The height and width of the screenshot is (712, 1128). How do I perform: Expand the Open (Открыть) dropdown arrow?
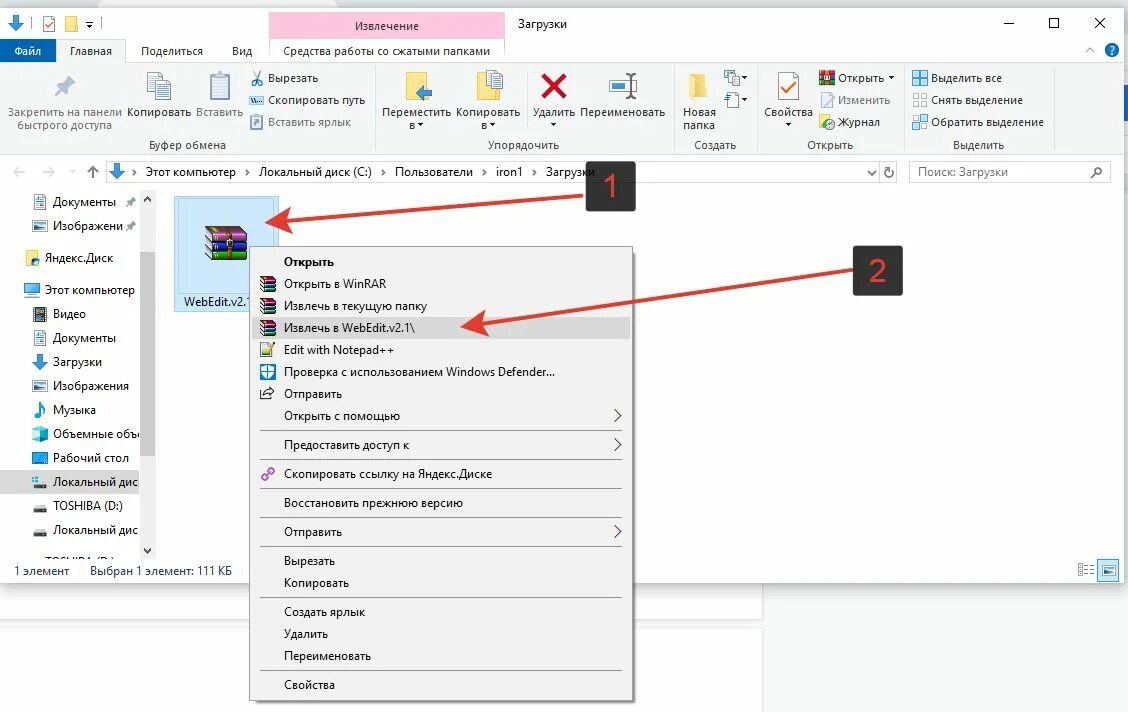pyautogui.click(x=891, y=78)
